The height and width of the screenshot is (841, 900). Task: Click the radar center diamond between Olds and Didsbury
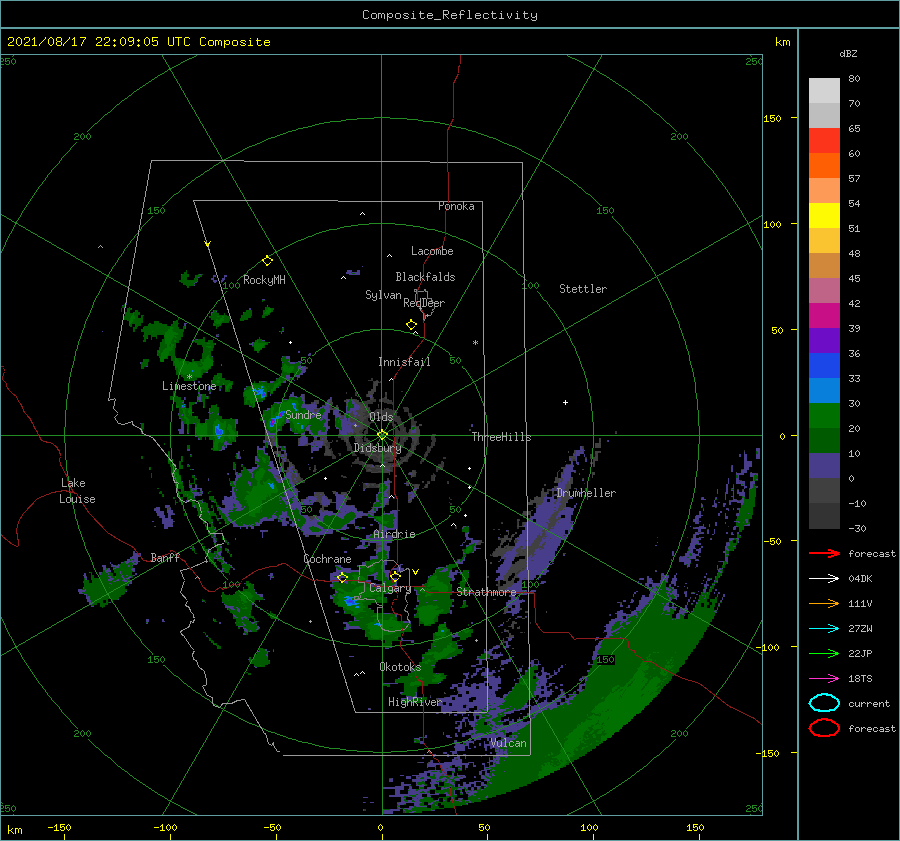pos(382,435)
